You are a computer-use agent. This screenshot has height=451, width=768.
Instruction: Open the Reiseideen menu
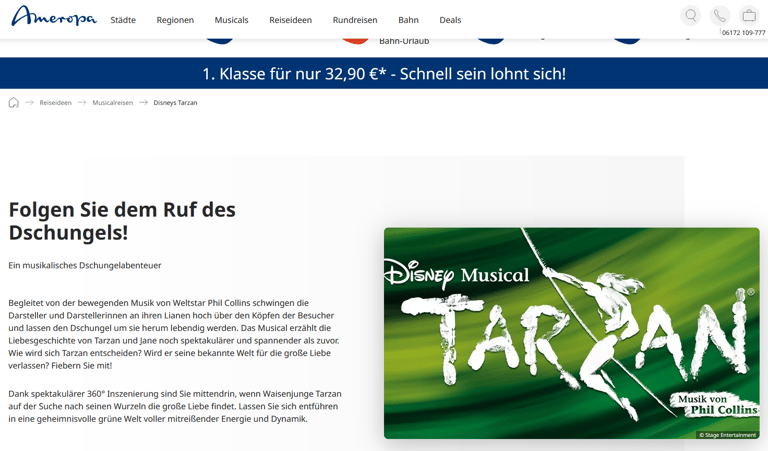(x=290, y=20)
